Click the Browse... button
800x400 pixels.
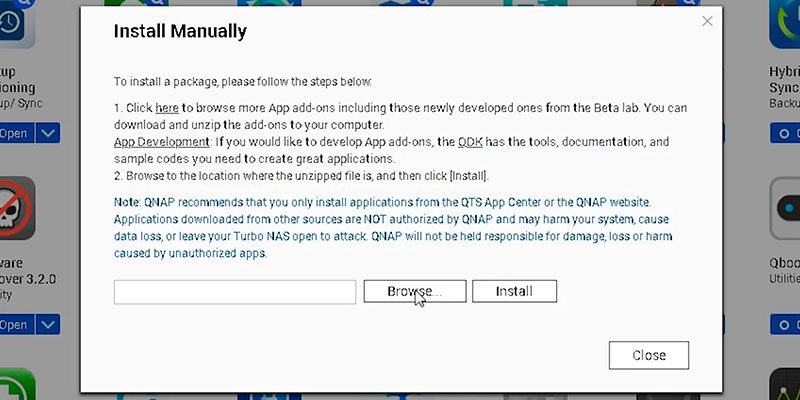tap(415, 291)
